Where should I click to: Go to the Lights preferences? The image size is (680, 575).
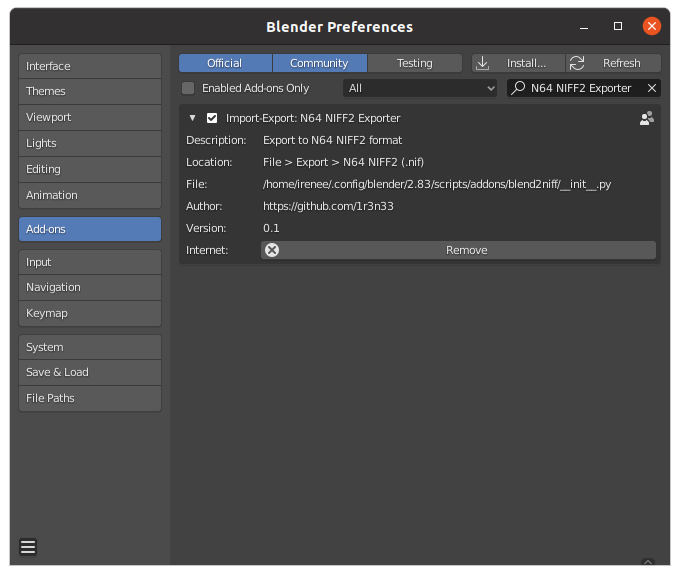coord(90,143)
